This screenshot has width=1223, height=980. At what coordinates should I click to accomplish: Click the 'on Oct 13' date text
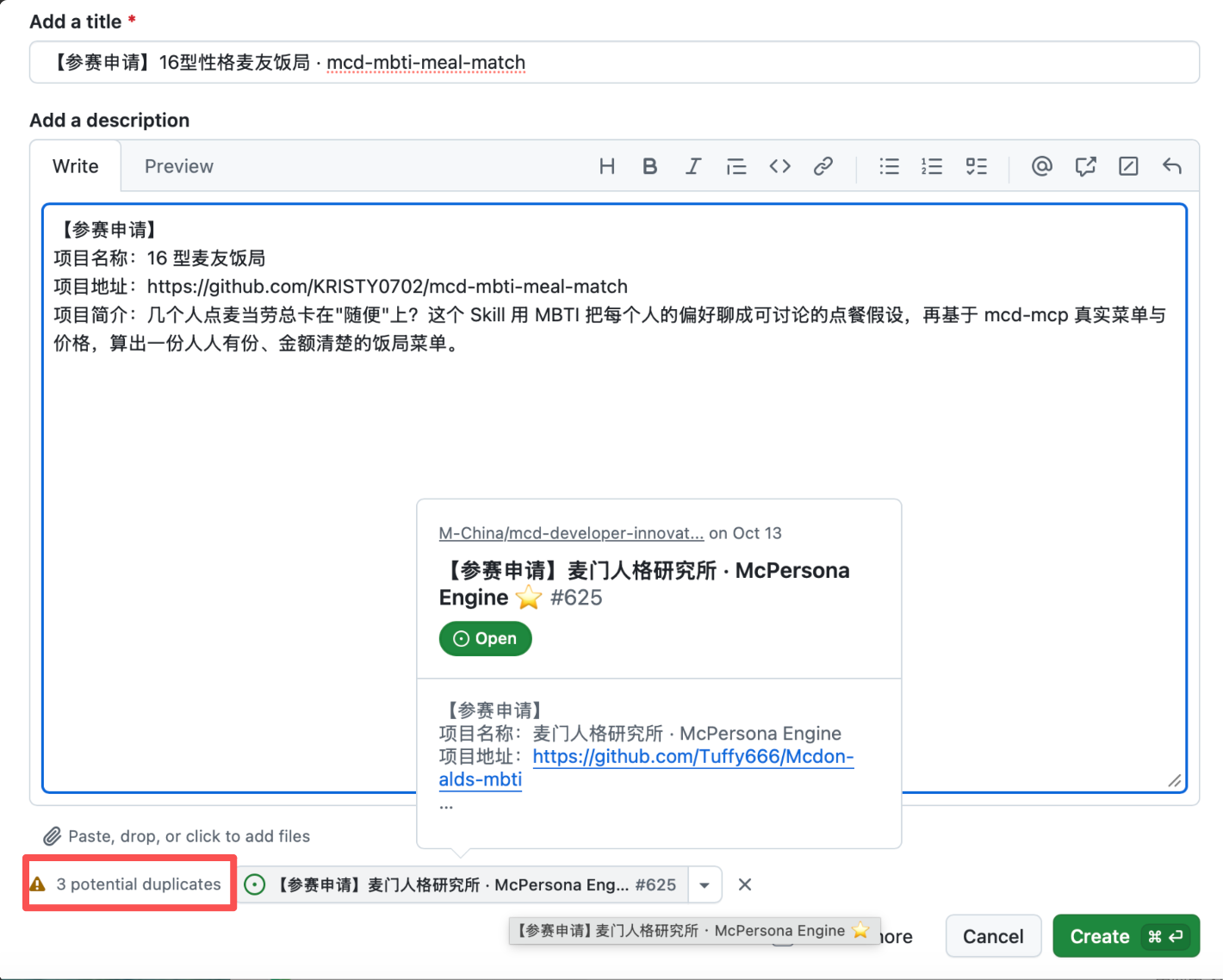point(745,533)
